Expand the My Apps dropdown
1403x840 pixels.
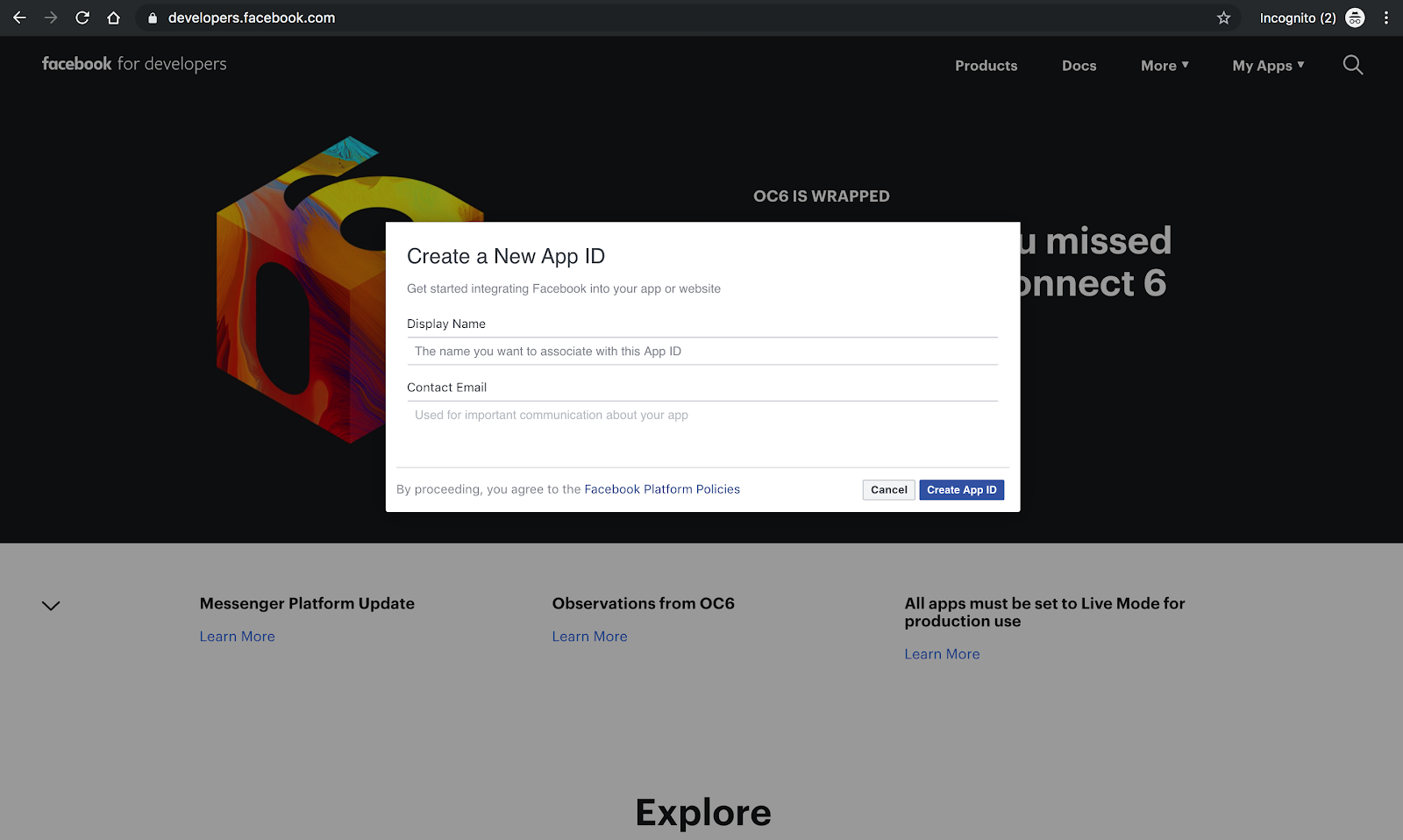[1268, 66]
